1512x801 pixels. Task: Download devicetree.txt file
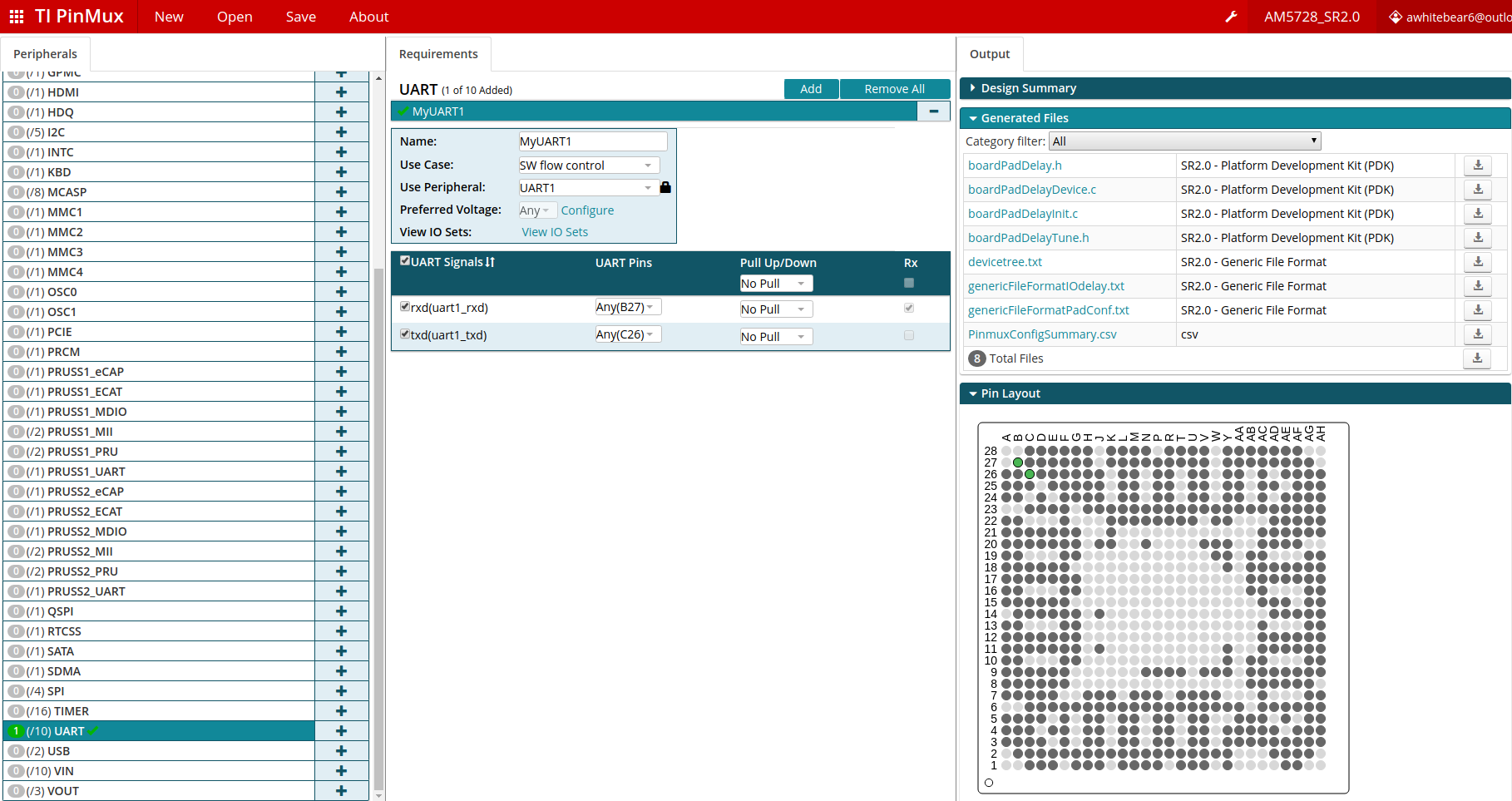pos(1478,262)
